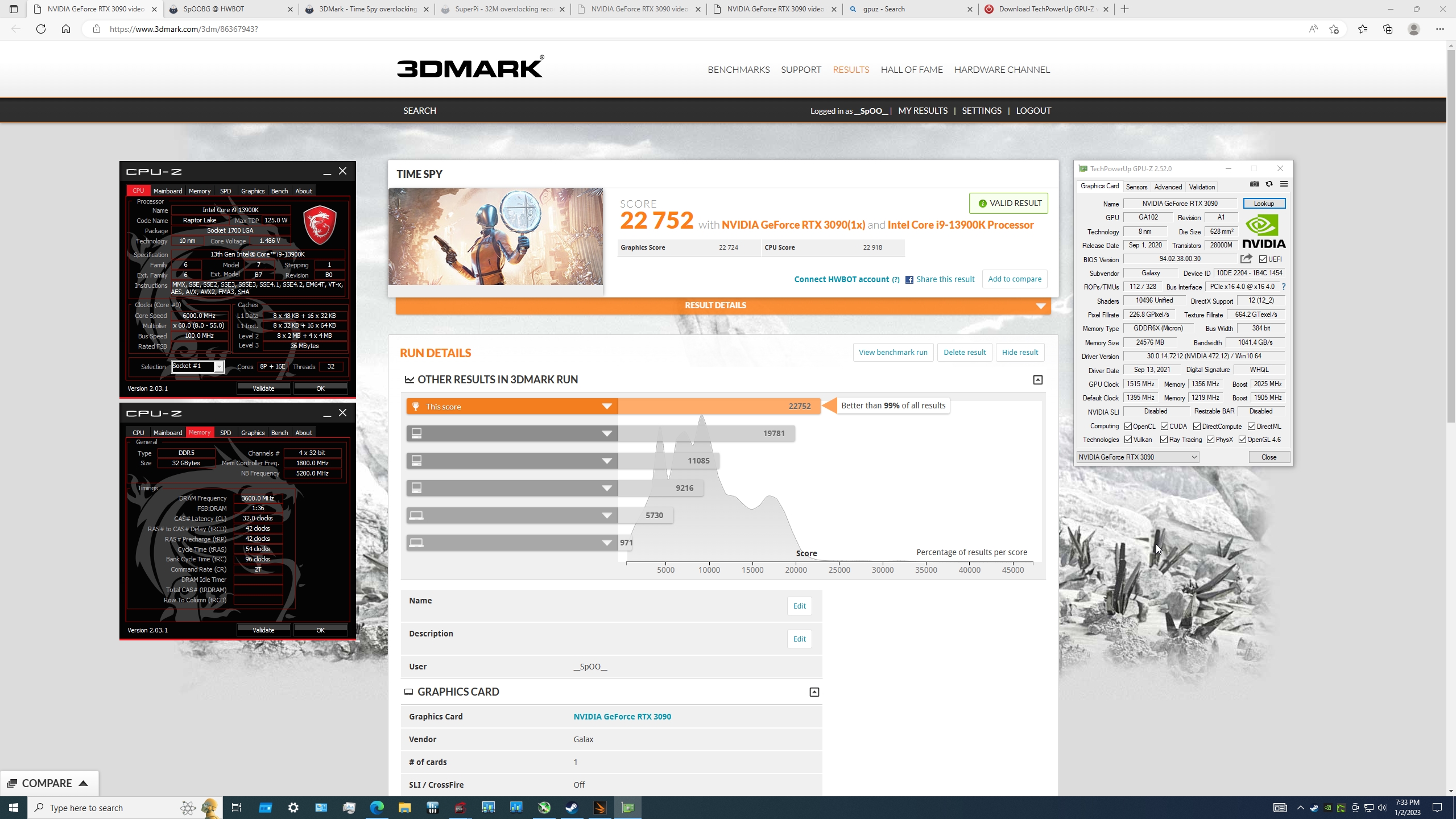Click the Task View icon in taskbar

pyautogui.click(x=237, y=808)
